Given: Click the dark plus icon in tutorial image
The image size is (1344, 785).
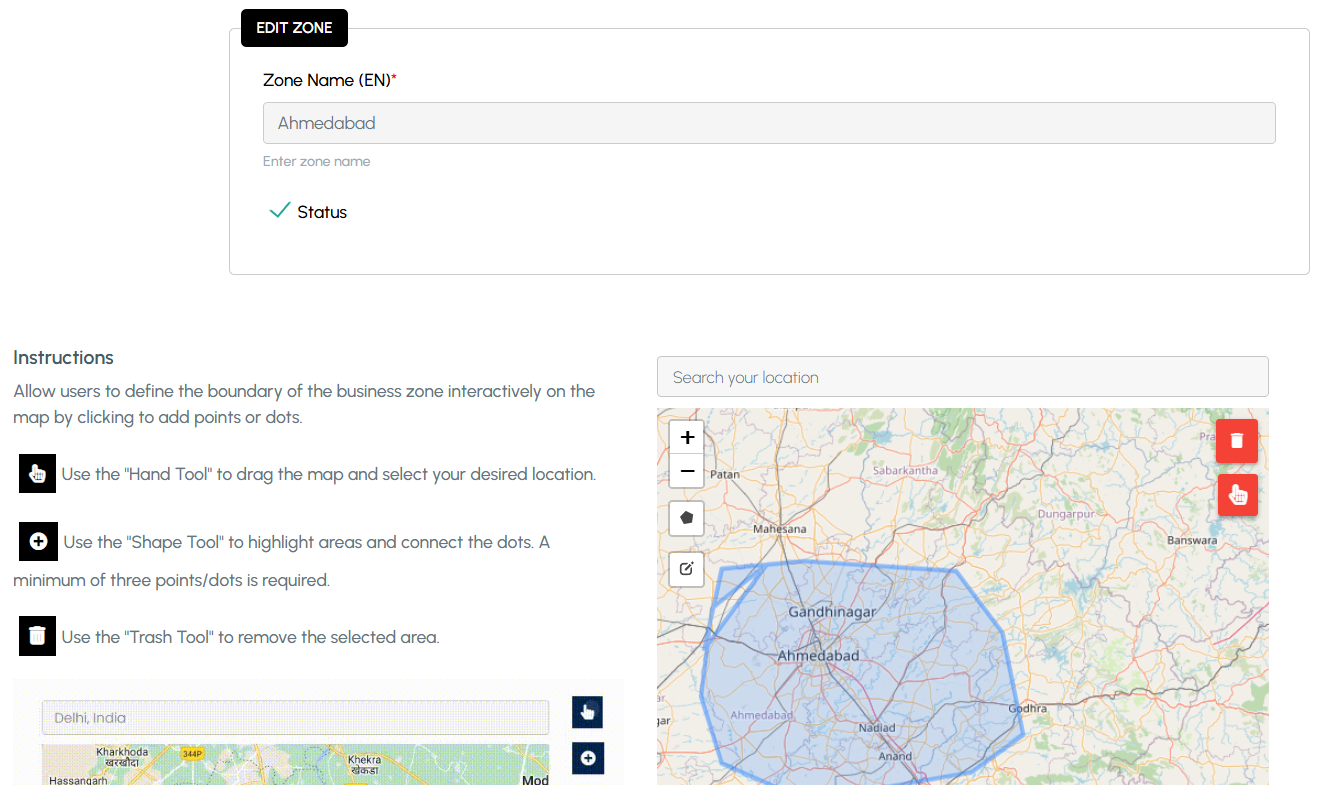Looking at the screenshot, I should 587,758.
